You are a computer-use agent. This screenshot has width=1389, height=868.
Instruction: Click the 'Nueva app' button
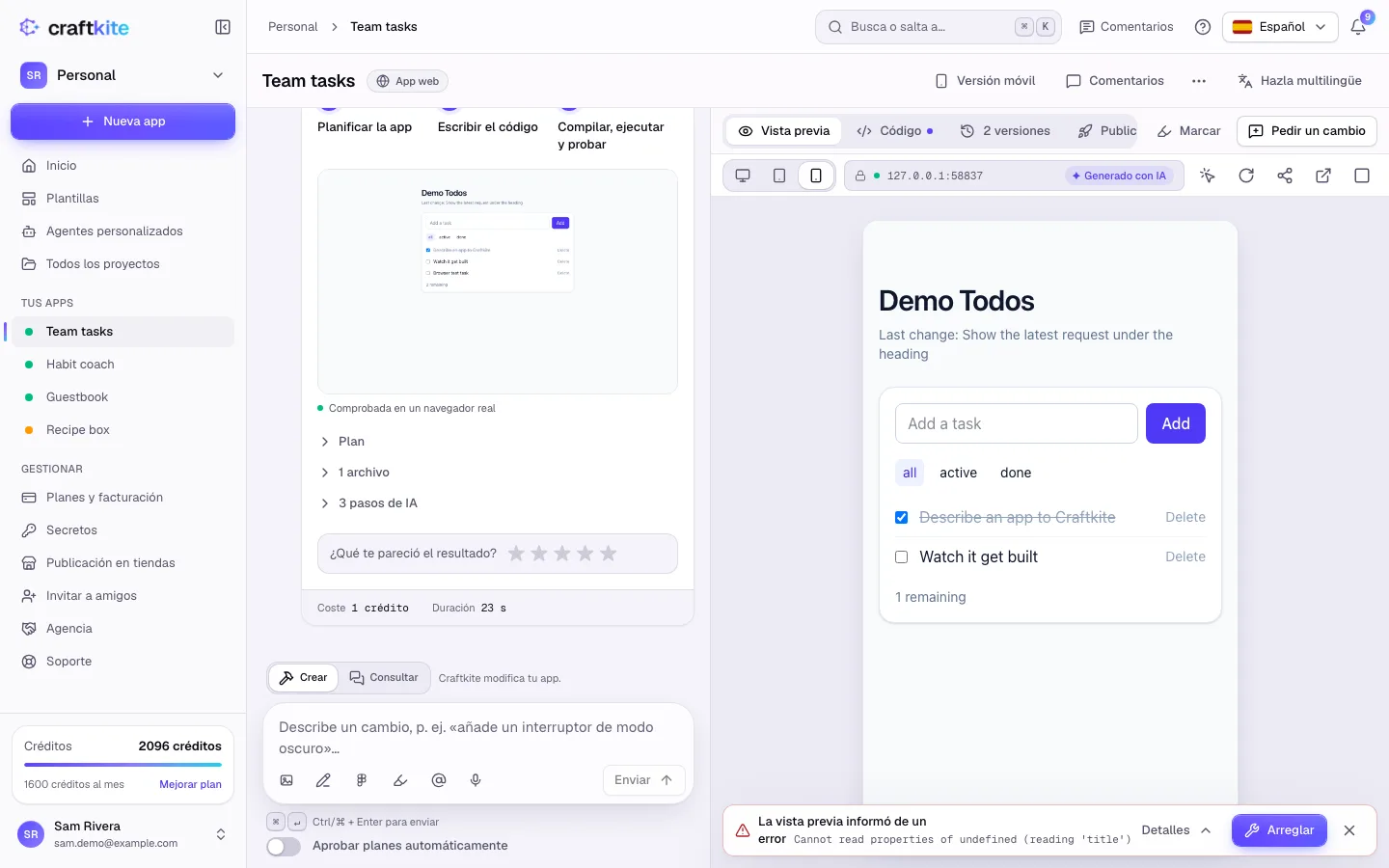(123, 122)
